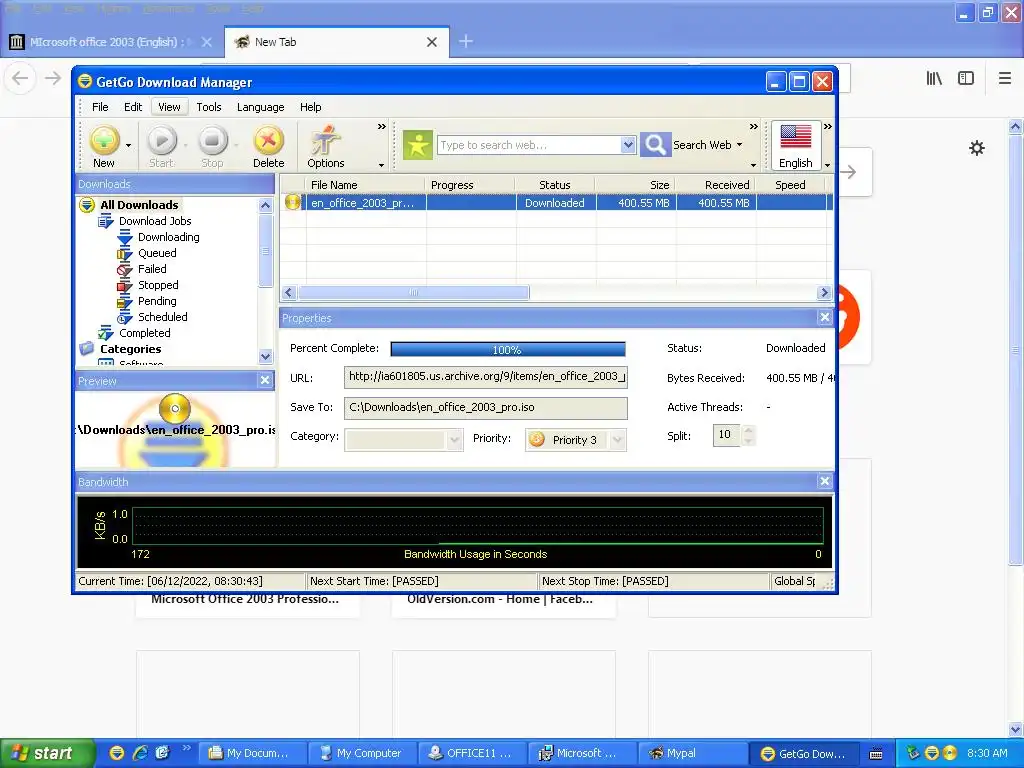The width and height of the screenshot is (1024, 768).
Task: Open the browser hamburger menu
Action: (x=1004, y=78)
